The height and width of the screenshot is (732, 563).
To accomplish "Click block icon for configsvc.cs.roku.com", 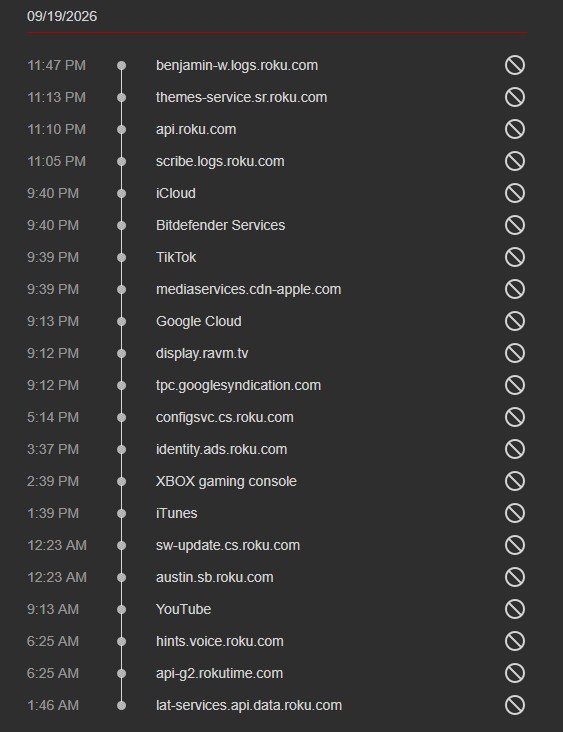I will [x=515, y=417].
